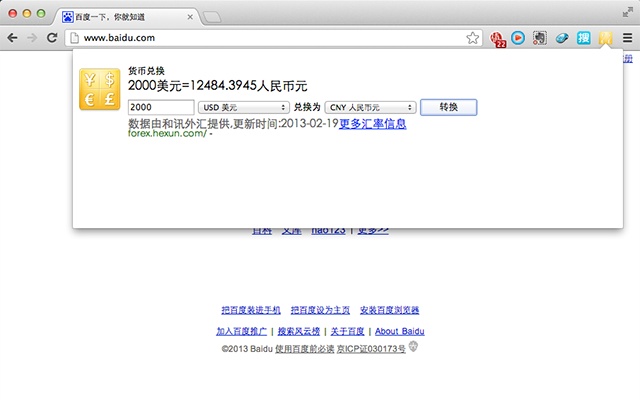Viewport: 640px width, 400px height.
Task: Open the teal 搜 search extension
Action: pos(584,38)
